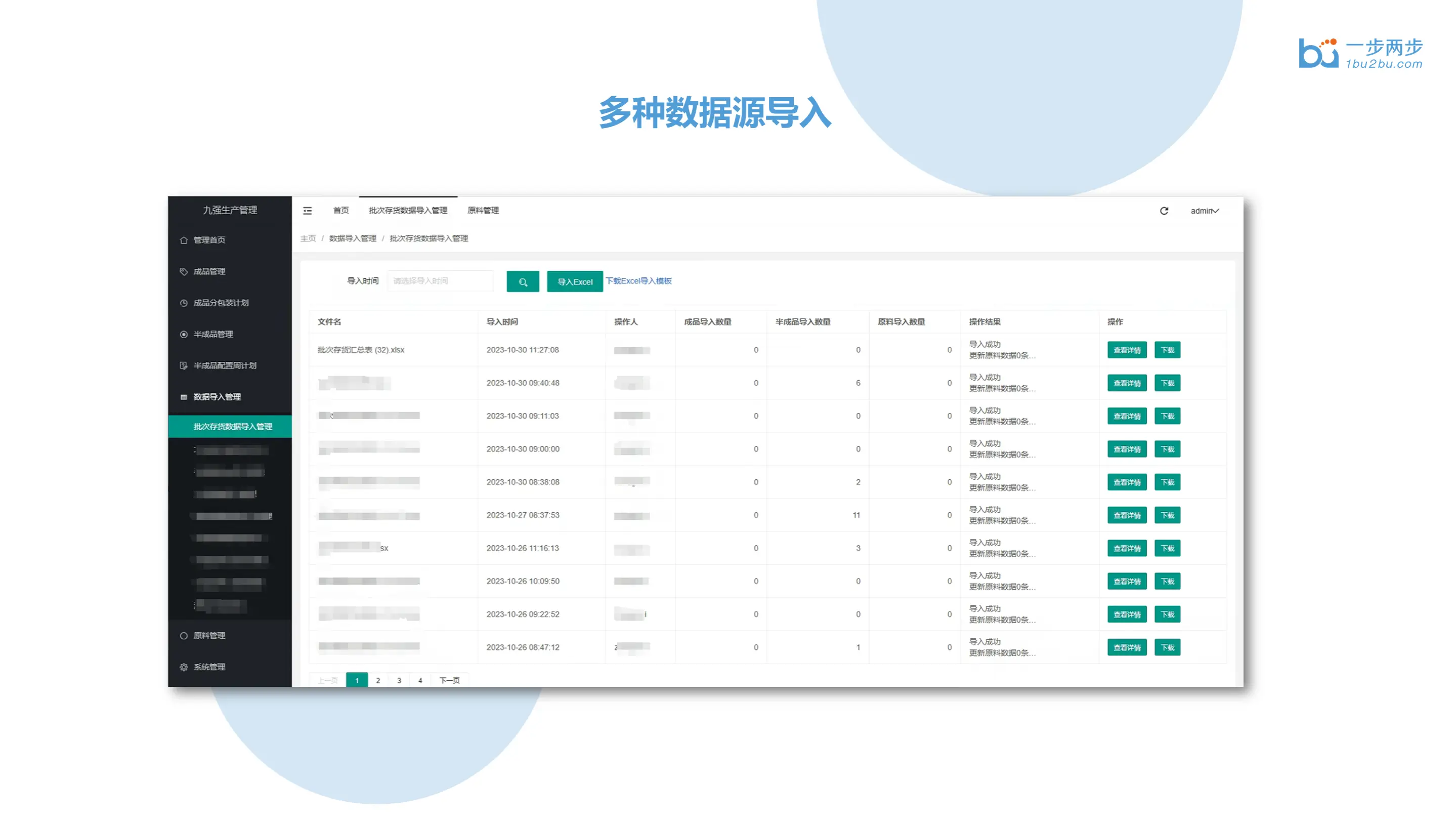Image resolution: width=1456 pixels, height=820 pixels.
Task: Switch to the 首页 tab
Action: pos(341,211)
